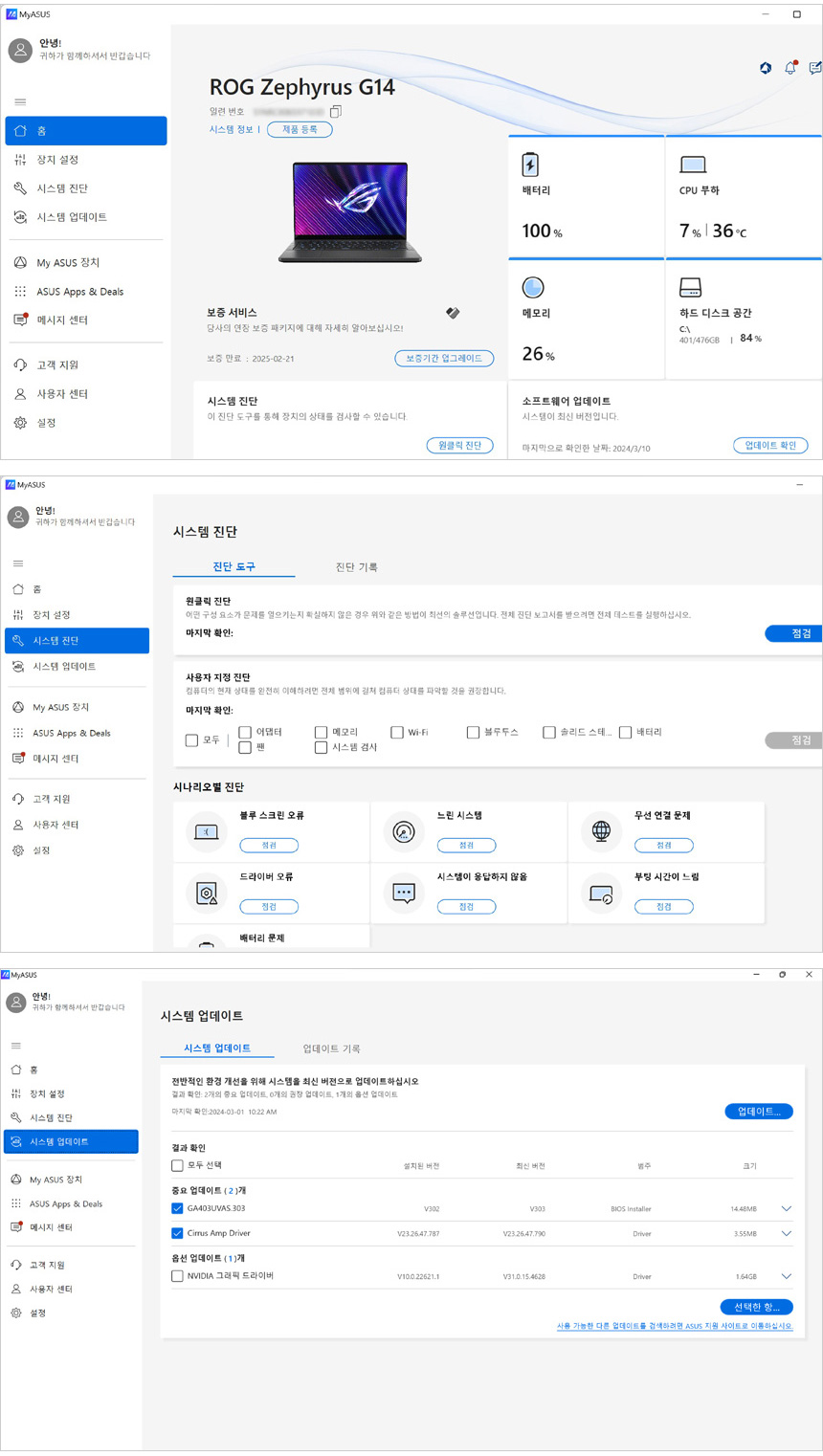Check the 메모리 checkbox in 사용자 지정 진단
Image resolution: width=823 pixels, height=1456 pixels.
click(x=321, y=732)
